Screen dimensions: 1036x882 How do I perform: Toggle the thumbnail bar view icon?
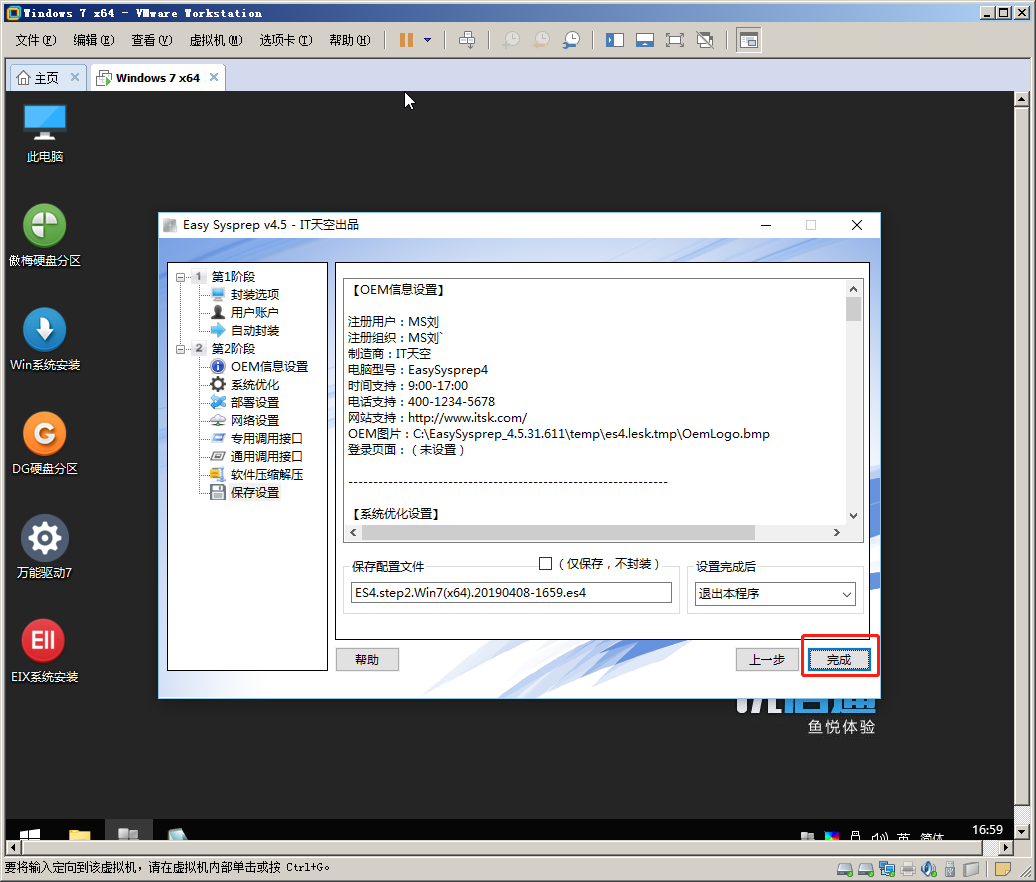(x=645, y=40)
